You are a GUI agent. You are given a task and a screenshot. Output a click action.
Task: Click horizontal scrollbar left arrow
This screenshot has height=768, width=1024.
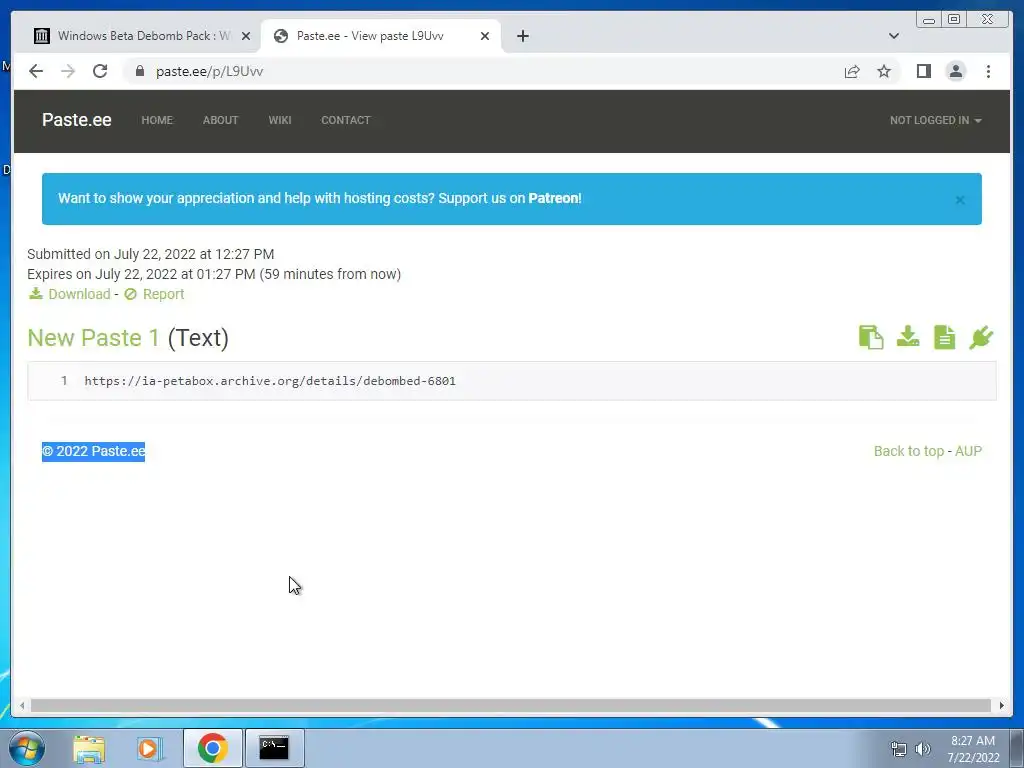click(x=22, y=705)
